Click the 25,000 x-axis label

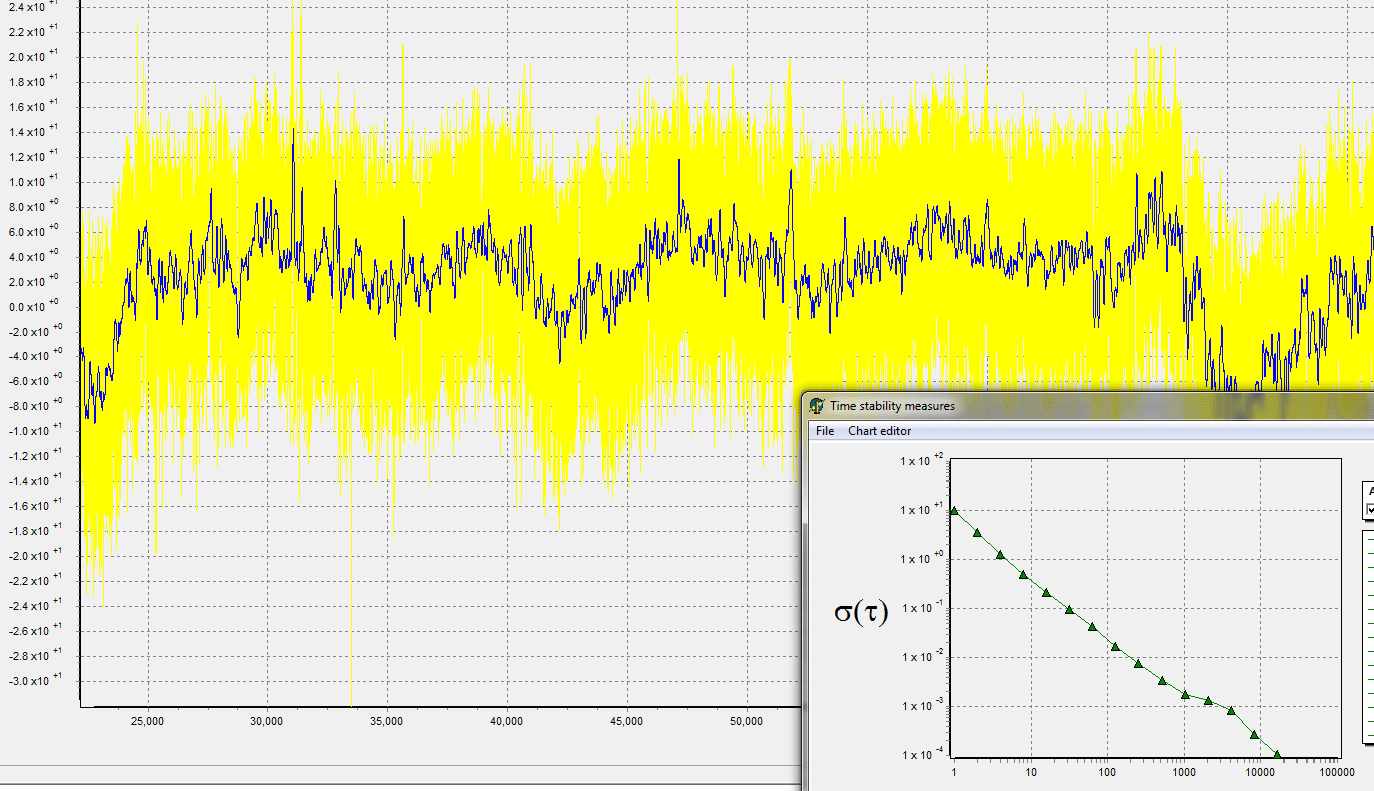pyautogui.click(x=147, y=721)
